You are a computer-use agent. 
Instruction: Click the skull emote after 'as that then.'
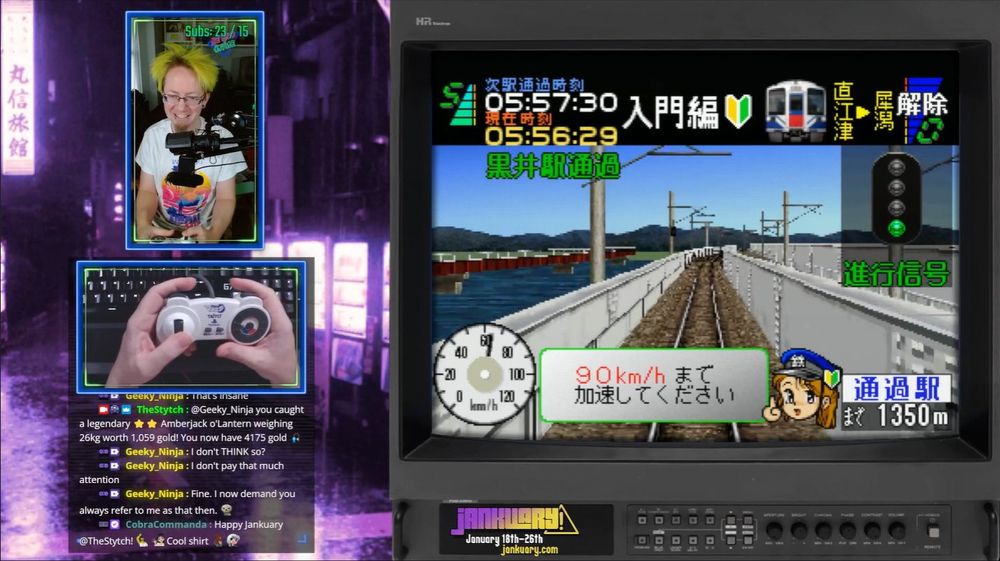pyautogui.click(x=226, y=510)
